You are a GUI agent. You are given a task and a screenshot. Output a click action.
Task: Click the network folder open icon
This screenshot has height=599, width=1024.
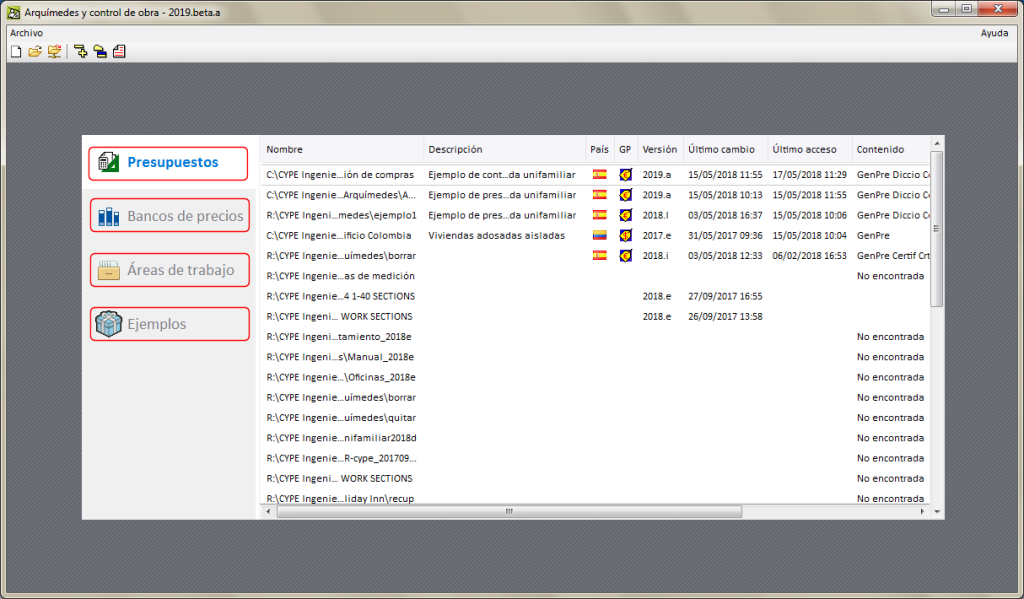pos(54,52)
